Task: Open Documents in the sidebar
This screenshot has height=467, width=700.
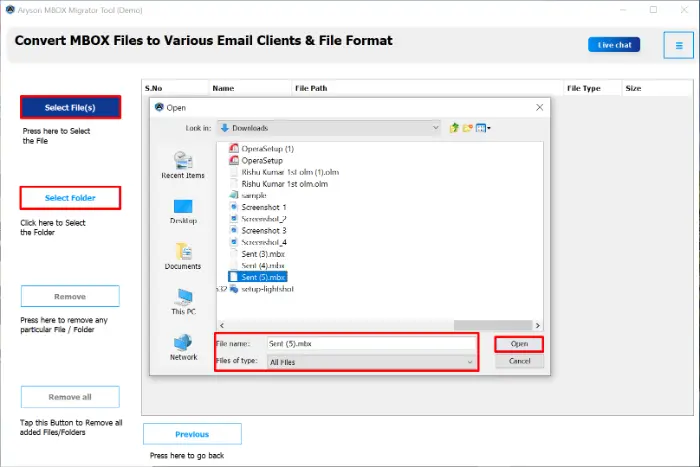Action: (x=183, y=256)
